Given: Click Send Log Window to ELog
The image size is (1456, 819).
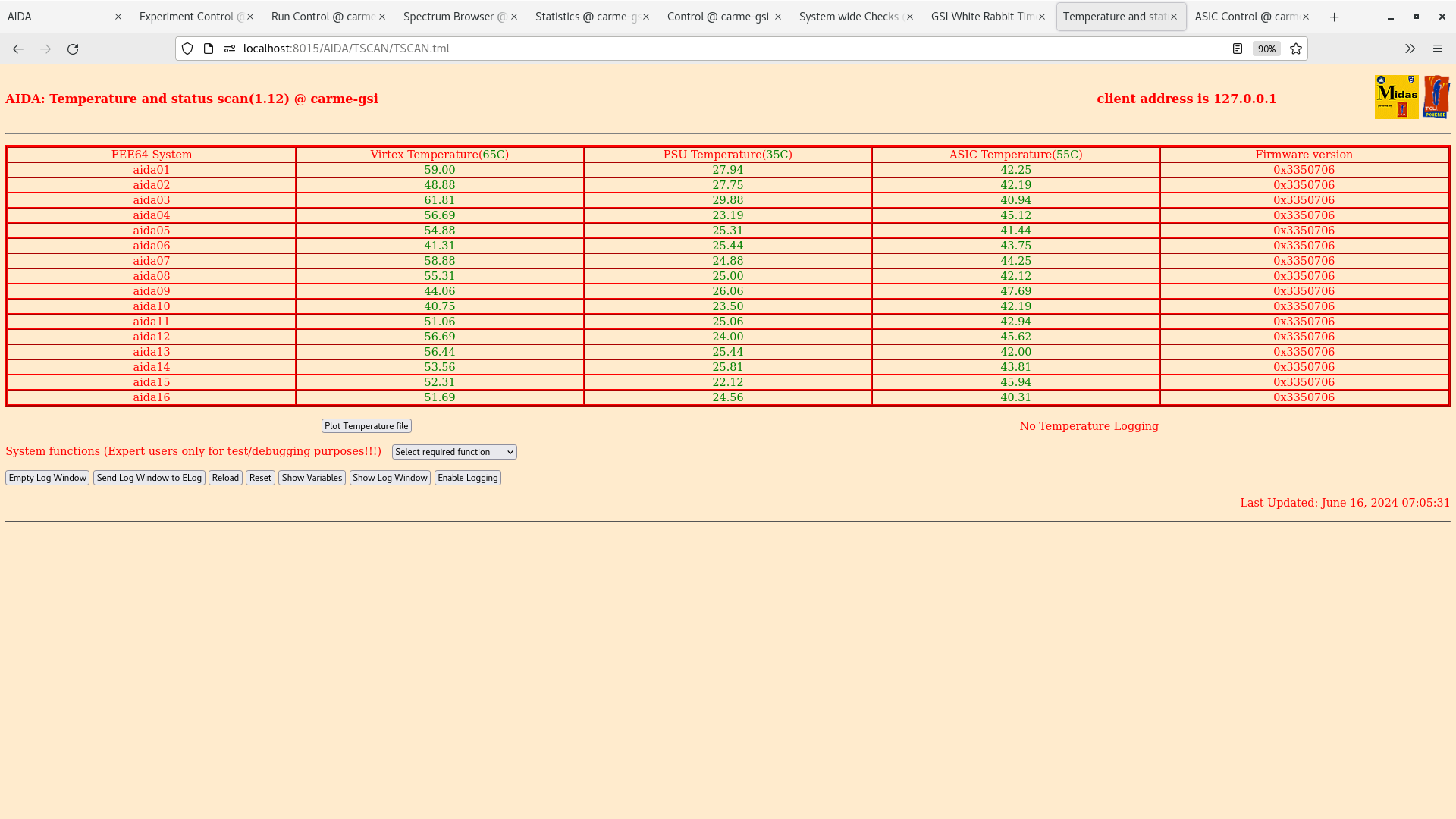Looking at the screenshot, I should tap(149, 477).
